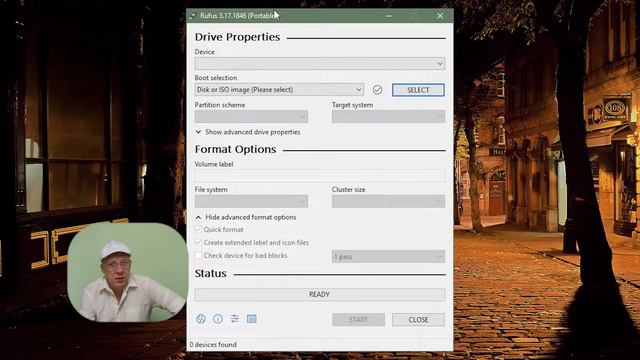Open the Target system dropdown
The height and width of the screenshot is (360, 640).
(x=389, y=117)
